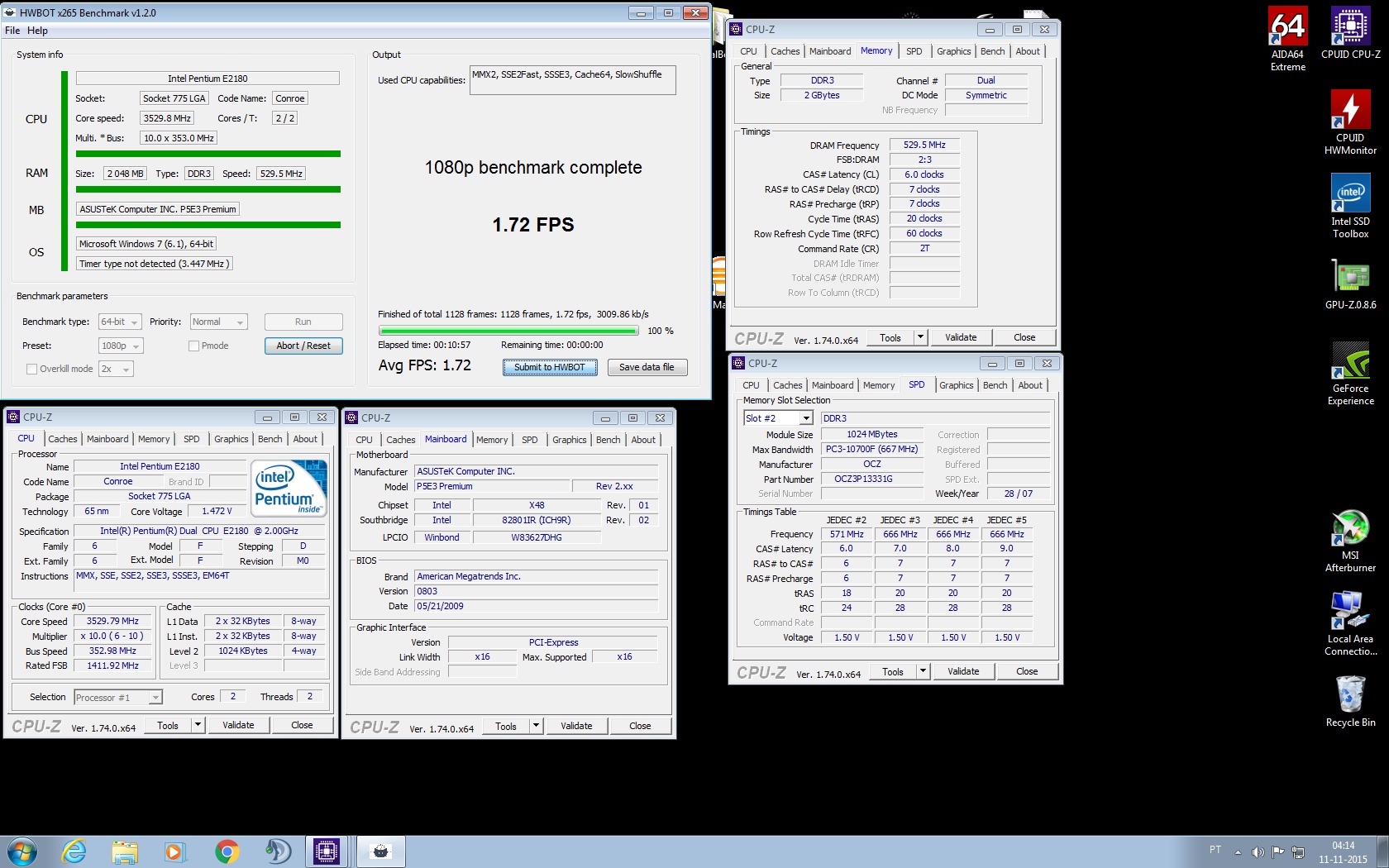1389x868 pixels.
Task: Open the Recycle Bin
Action: (1350, 702)
